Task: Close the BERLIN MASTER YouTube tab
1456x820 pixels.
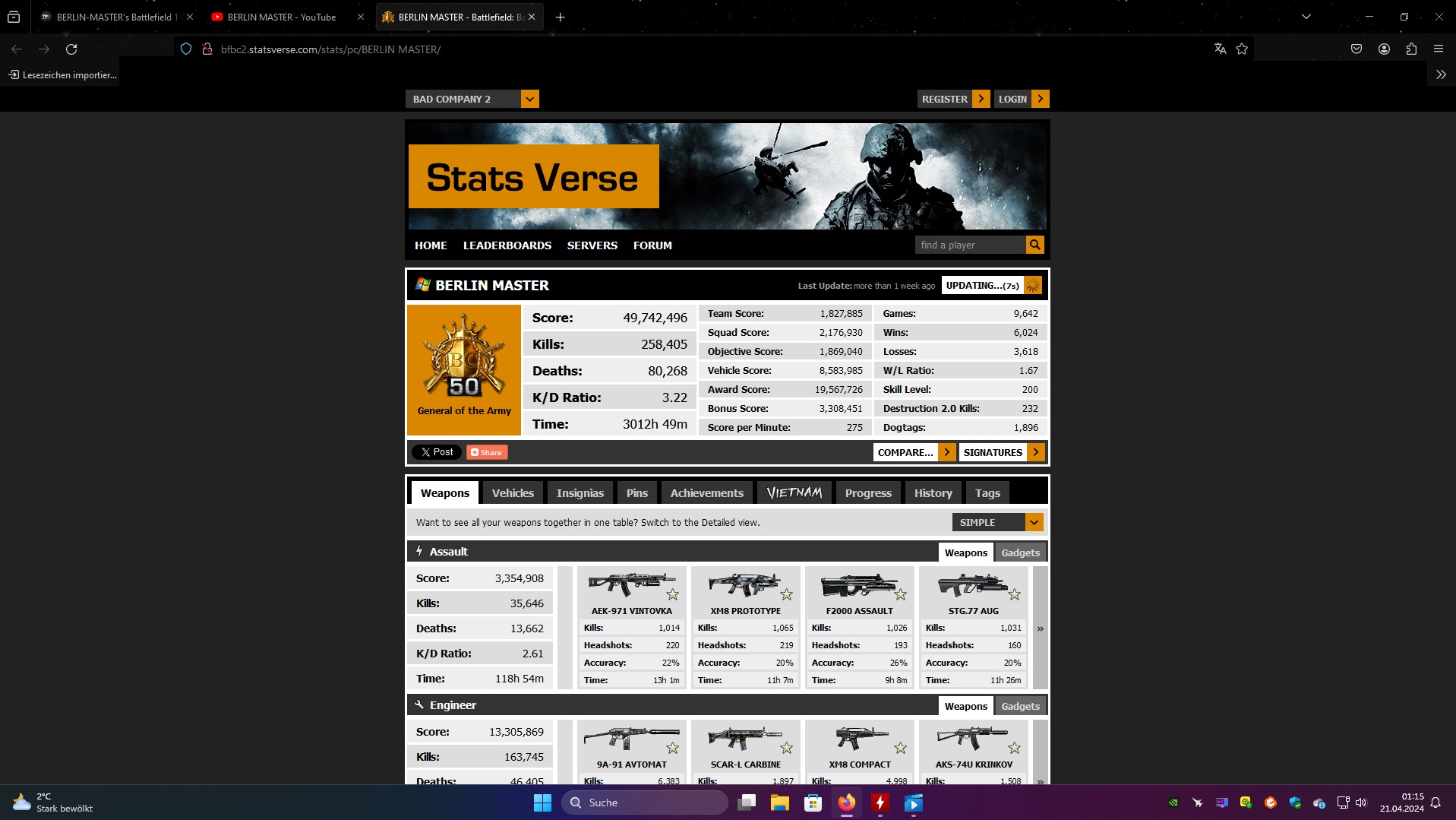Action: pos(361,17)
